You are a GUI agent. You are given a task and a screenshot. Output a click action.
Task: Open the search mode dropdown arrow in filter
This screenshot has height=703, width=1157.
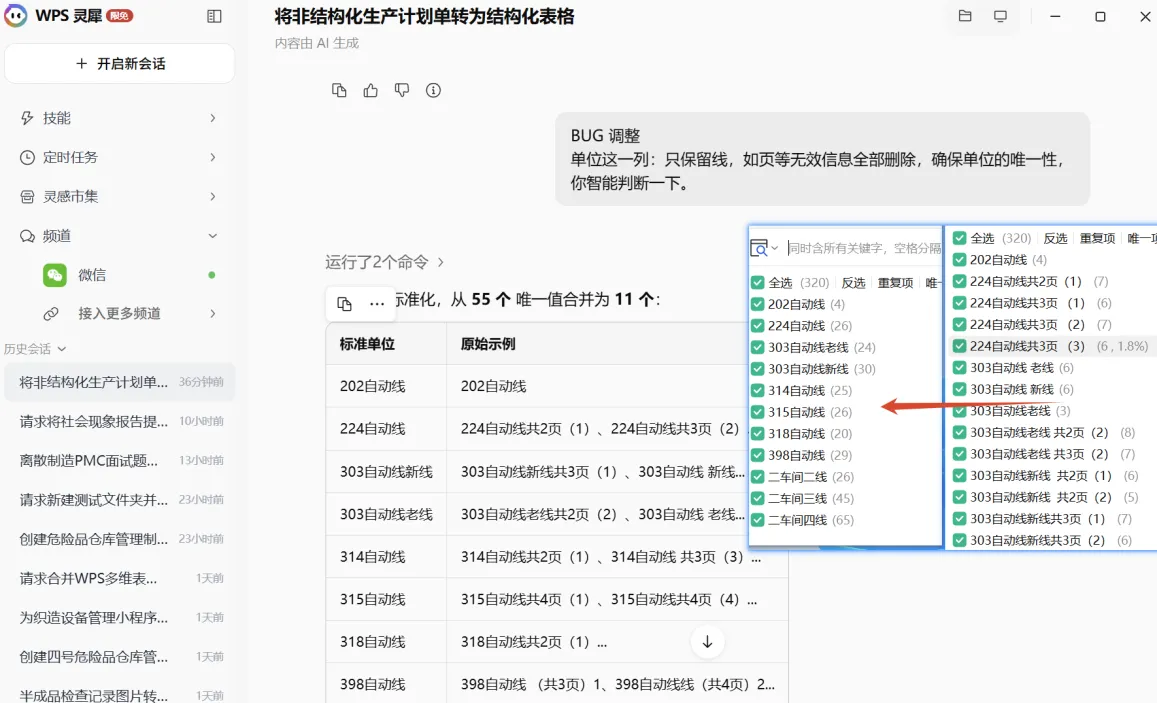coord(775,249)
